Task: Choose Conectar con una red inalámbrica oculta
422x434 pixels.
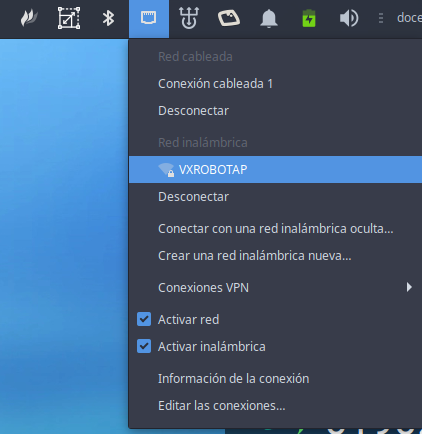Action: coord(275,229)
